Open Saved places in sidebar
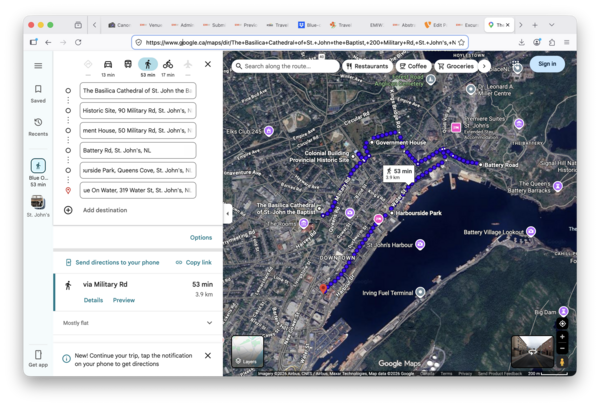Viewport: 600px width, 407px height. 38,94
